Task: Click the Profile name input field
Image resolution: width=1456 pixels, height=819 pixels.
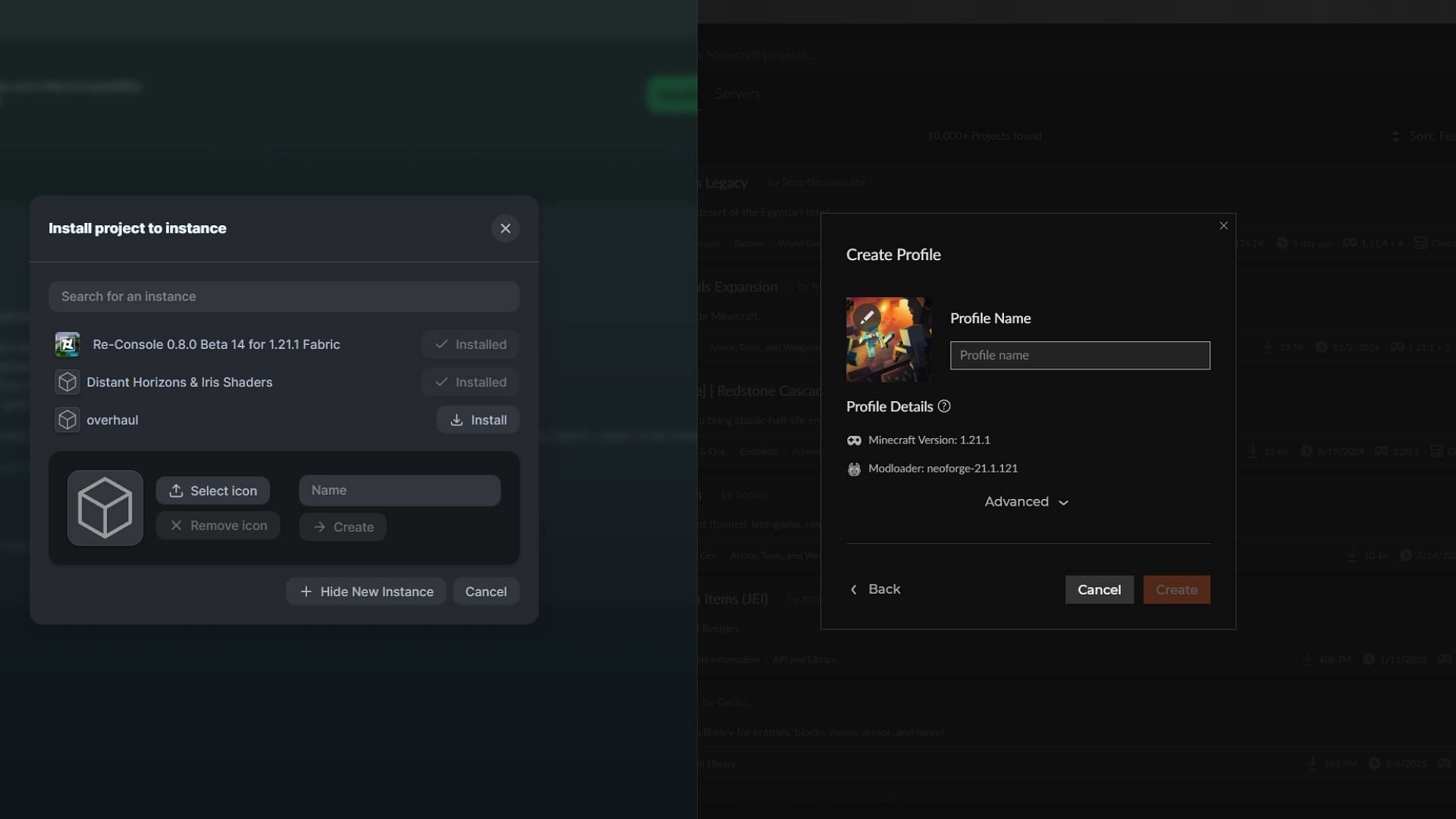Action: tap(1079, 355)
